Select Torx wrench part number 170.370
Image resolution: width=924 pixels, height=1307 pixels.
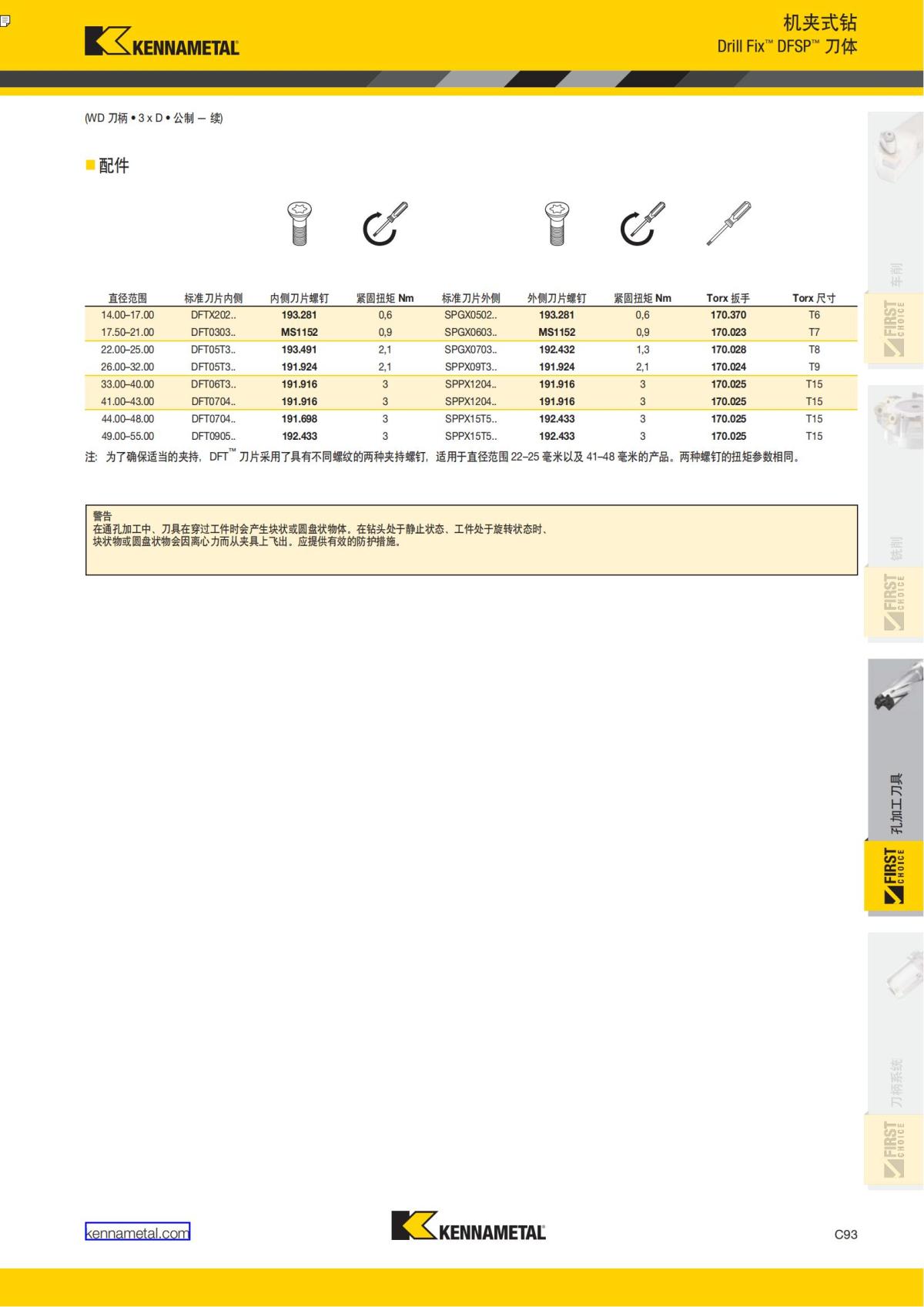click(728, 315)
